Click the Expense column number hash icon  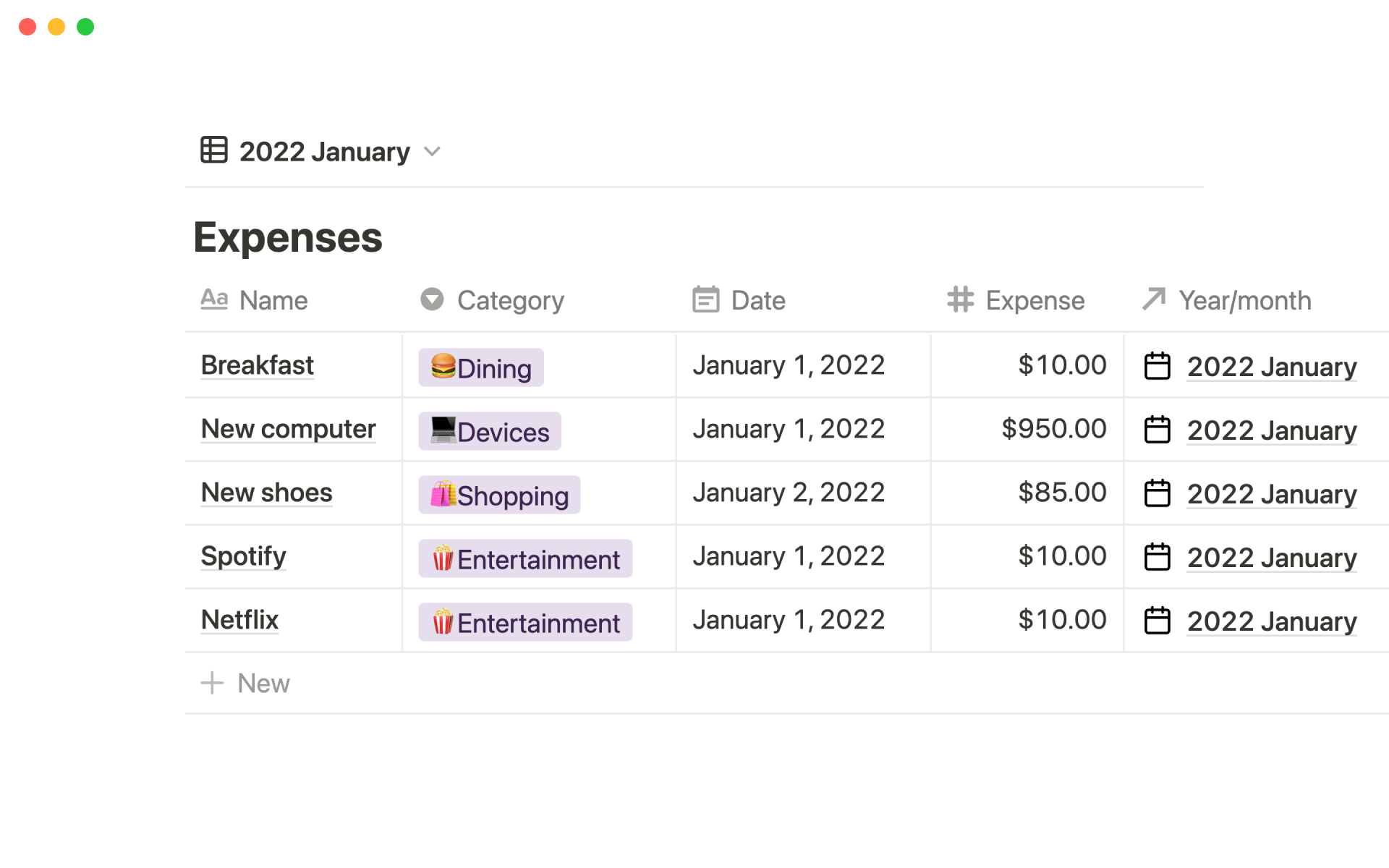tap(960, 299)
